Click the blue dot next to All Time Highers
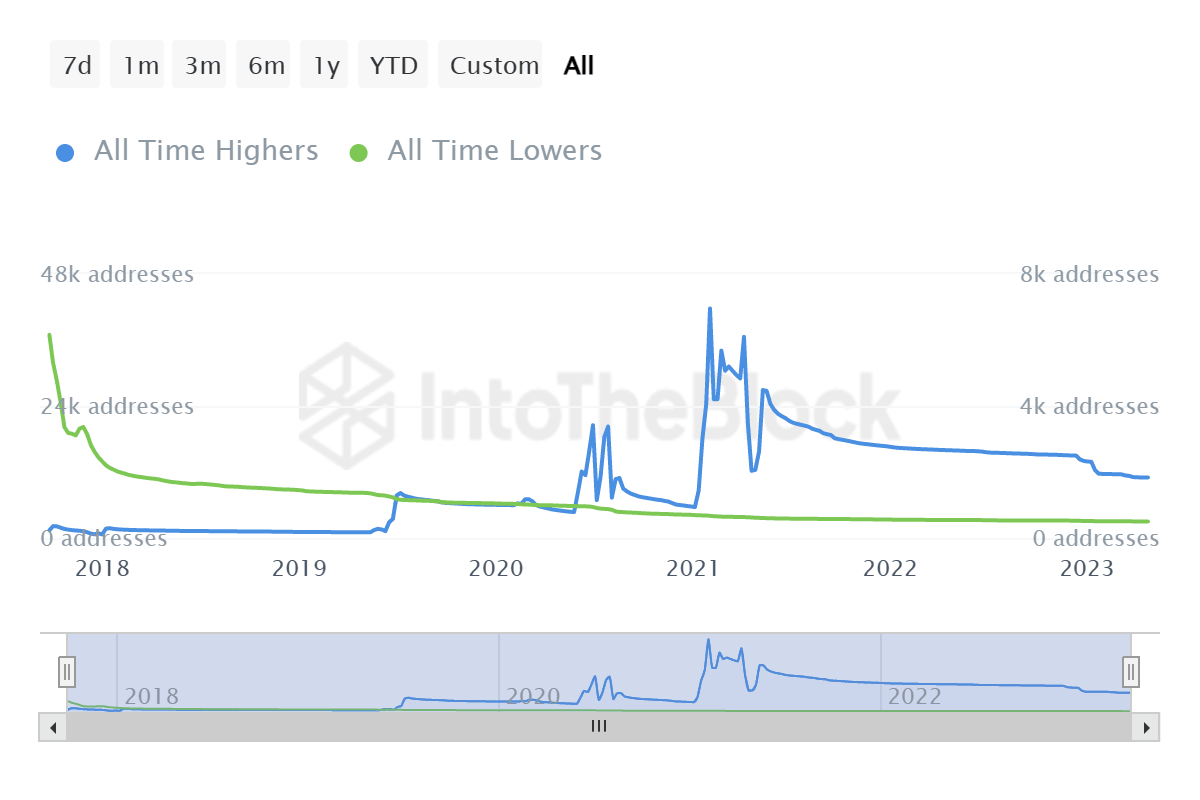 point(65,150)
